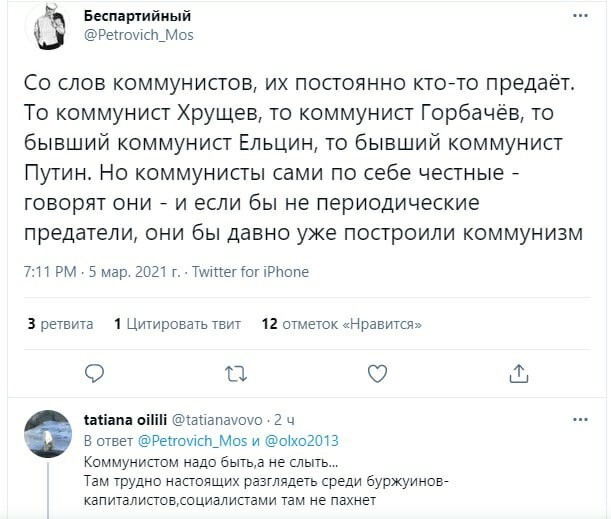Screen dimensions: 611x519
Task: View the 3 ретвита list
Action: (x=60, y=324)
